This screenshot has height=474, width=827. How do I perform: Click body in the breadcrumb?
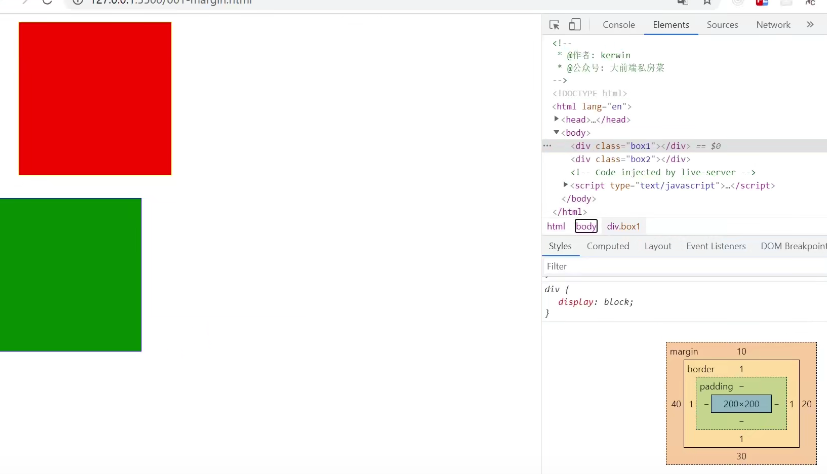point(586,226)
